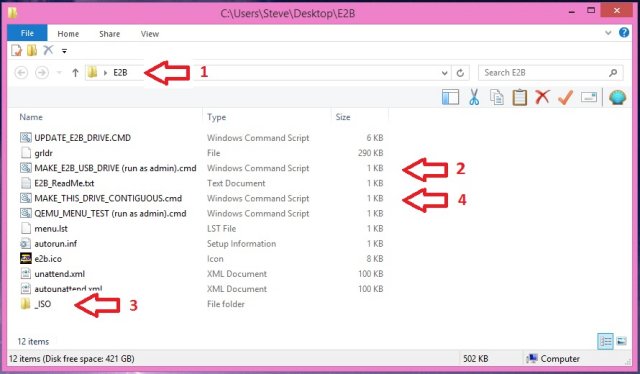Click the clipboard Paste icon
The height and width of the screenshot is (374, 640).
pos(520,98)
